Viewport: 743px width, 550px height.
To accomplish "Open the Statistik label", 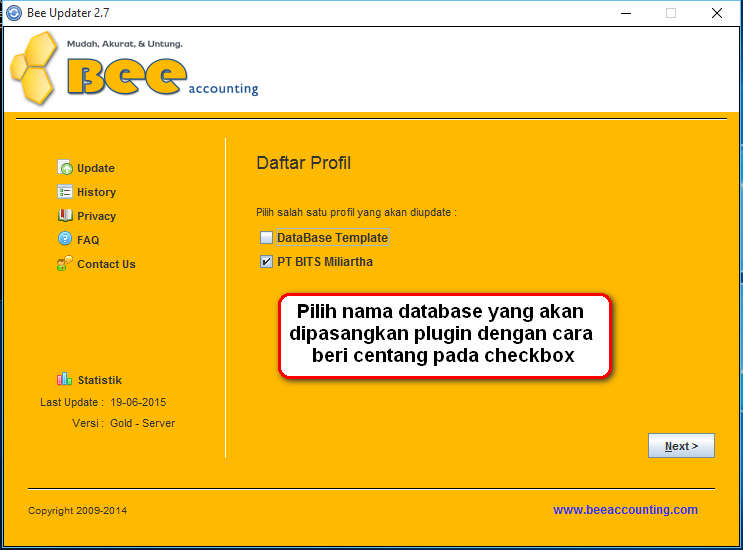I will pos(100,380).
